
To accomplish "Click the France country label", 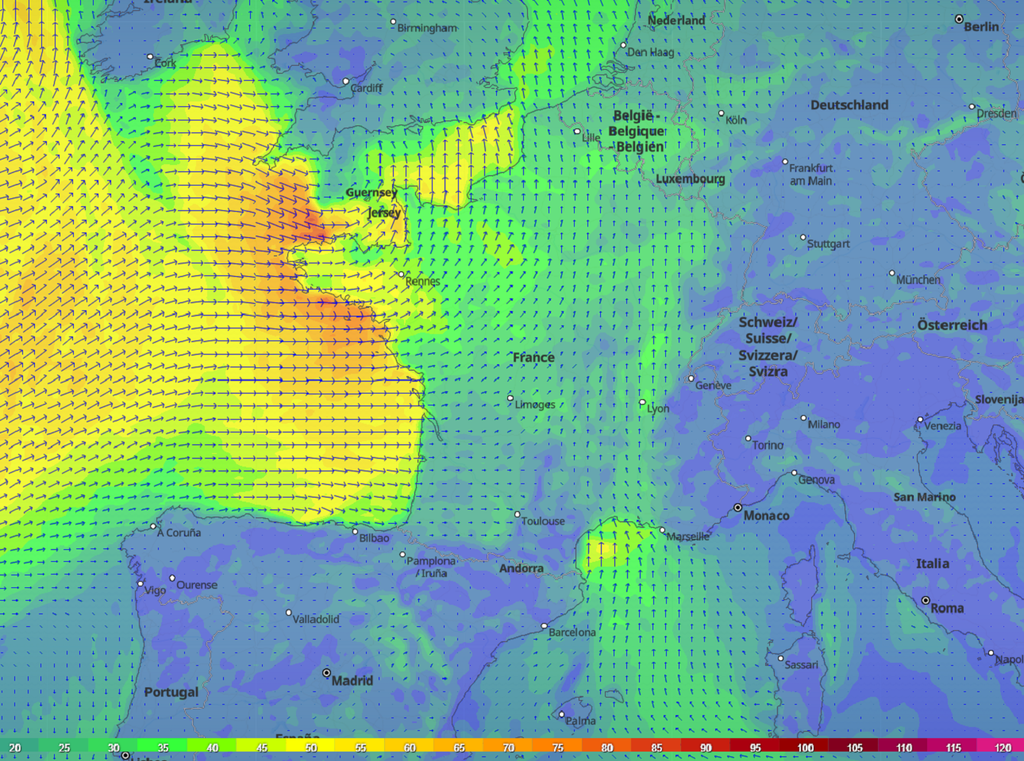I will (533, 357).
